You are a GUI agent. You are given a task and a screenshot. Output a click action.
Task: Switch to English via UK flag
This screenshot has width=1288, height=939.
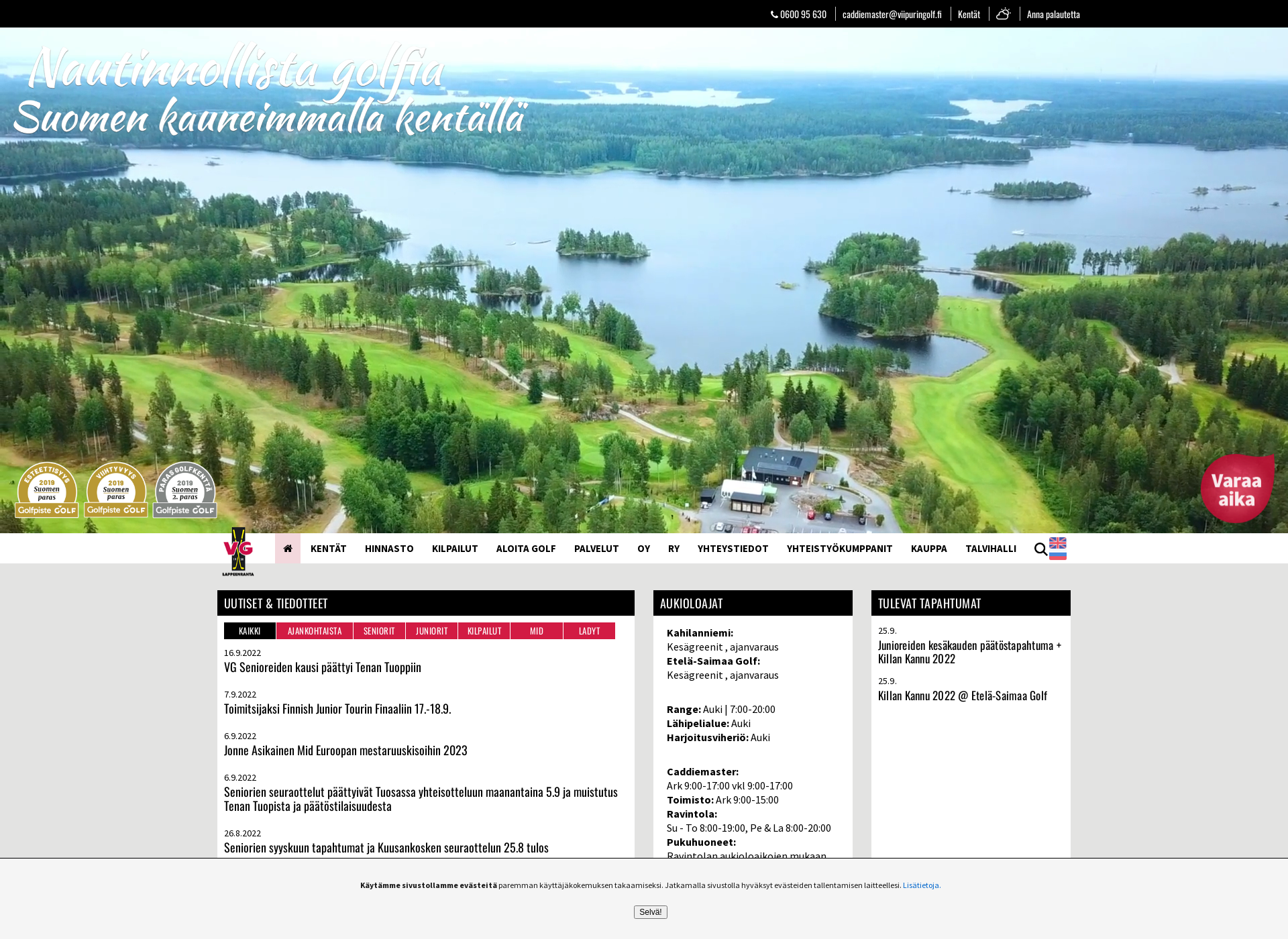[1058, 543]
